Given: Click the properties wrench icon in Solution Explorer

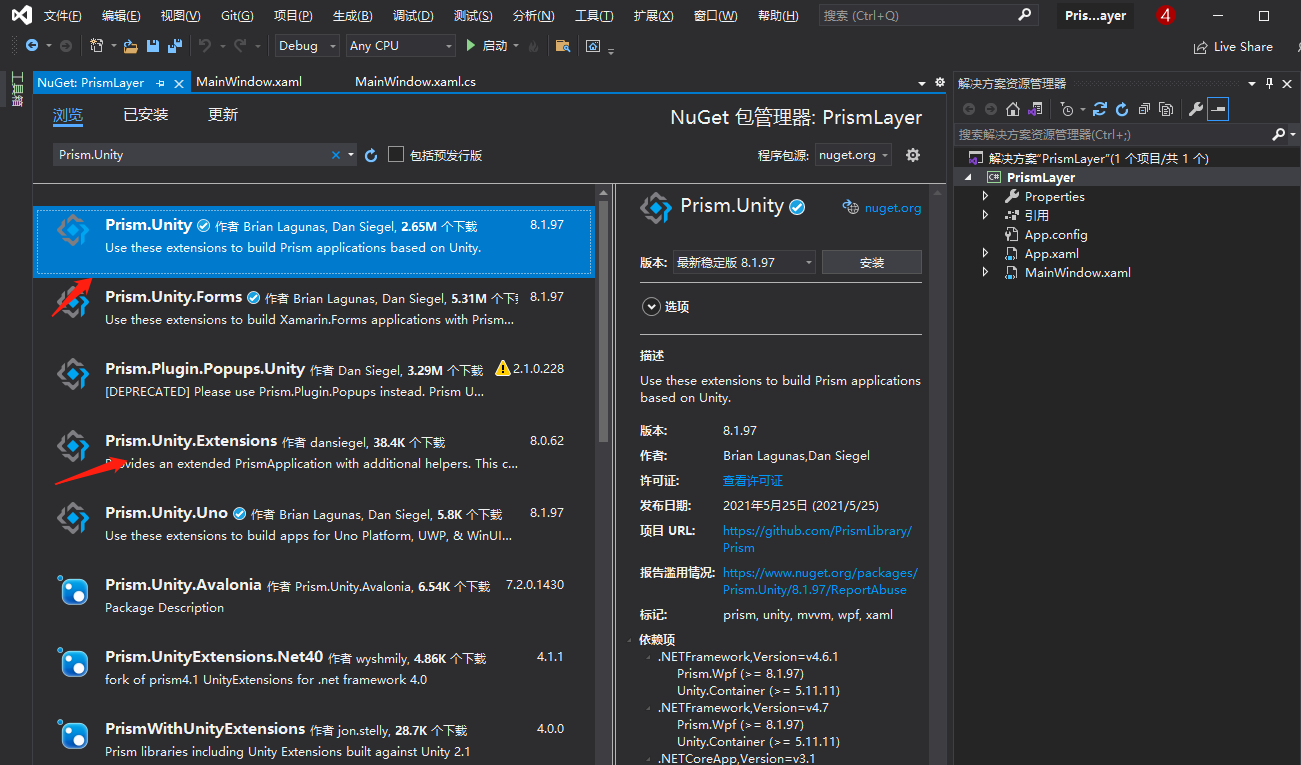Looking at the screenshot, I should [1196, 109].
